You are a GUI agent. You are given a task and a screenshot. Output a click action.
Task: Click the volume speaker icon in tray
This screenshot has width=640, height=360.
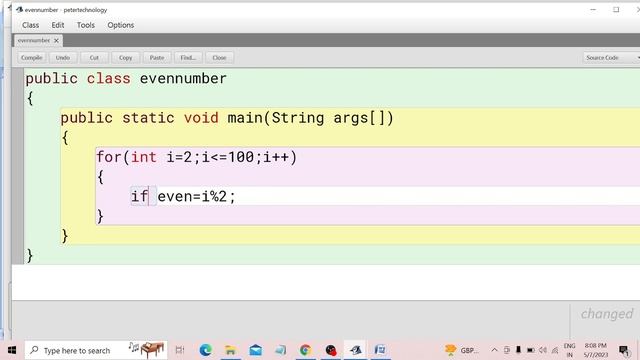[542, 350]
